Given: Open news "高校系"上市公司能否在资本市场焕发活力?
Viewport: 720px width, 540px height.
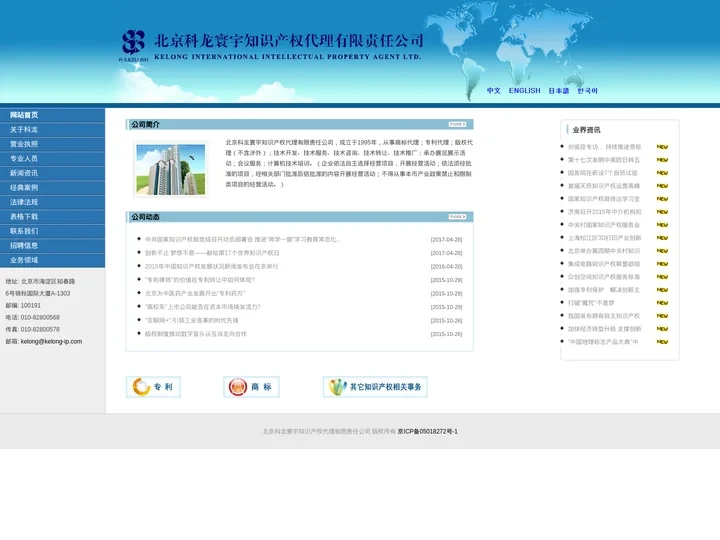Looking at the screenshot, I should point(202,307).
